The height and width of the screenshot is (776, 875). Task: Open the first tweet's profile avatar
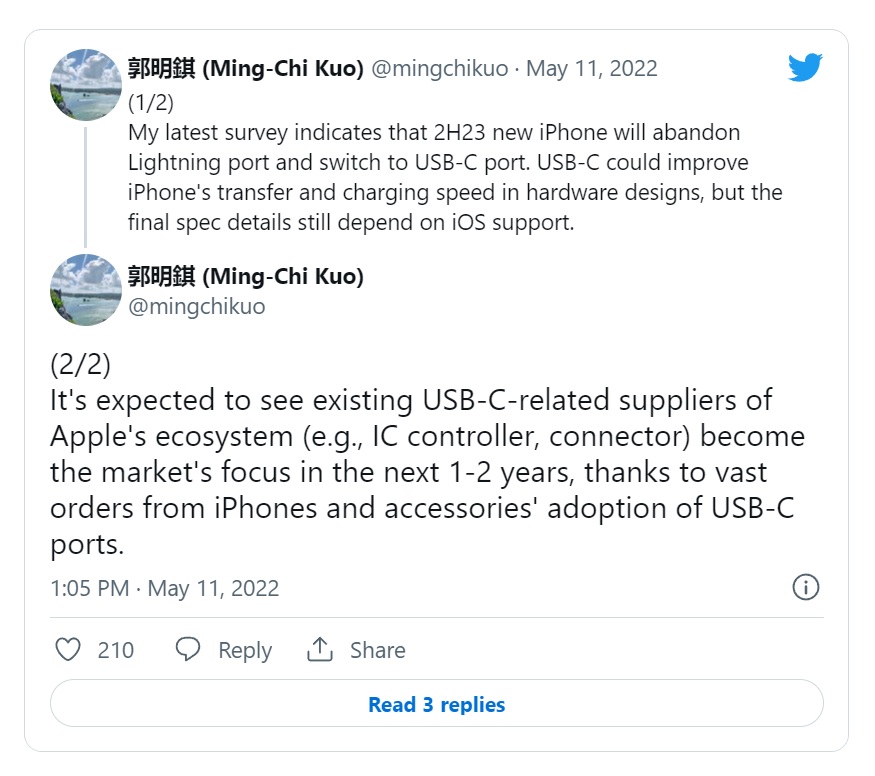coord(86,85)
